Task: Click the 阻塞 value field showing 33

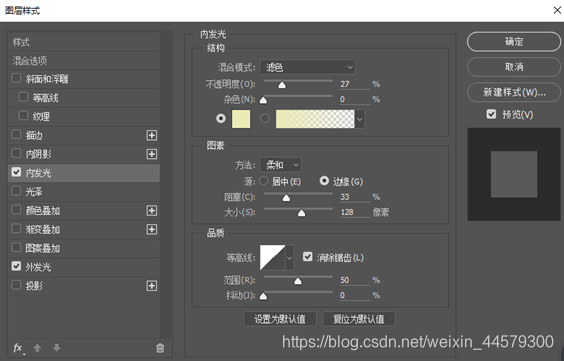Action: (x=354, y=197)
